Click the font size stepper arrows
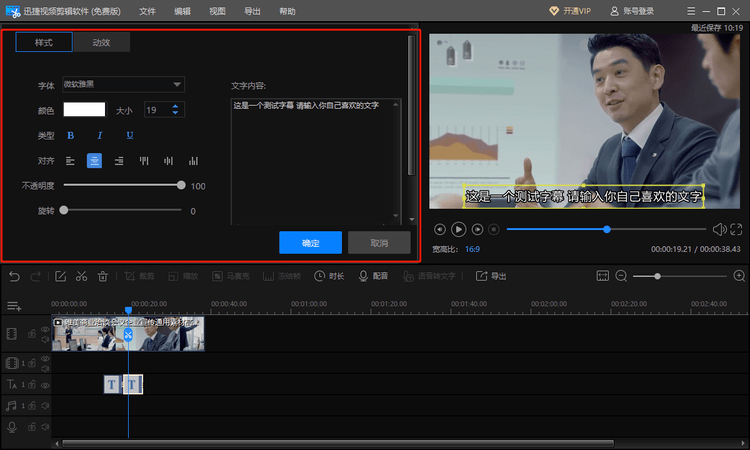 coord(177,110)
